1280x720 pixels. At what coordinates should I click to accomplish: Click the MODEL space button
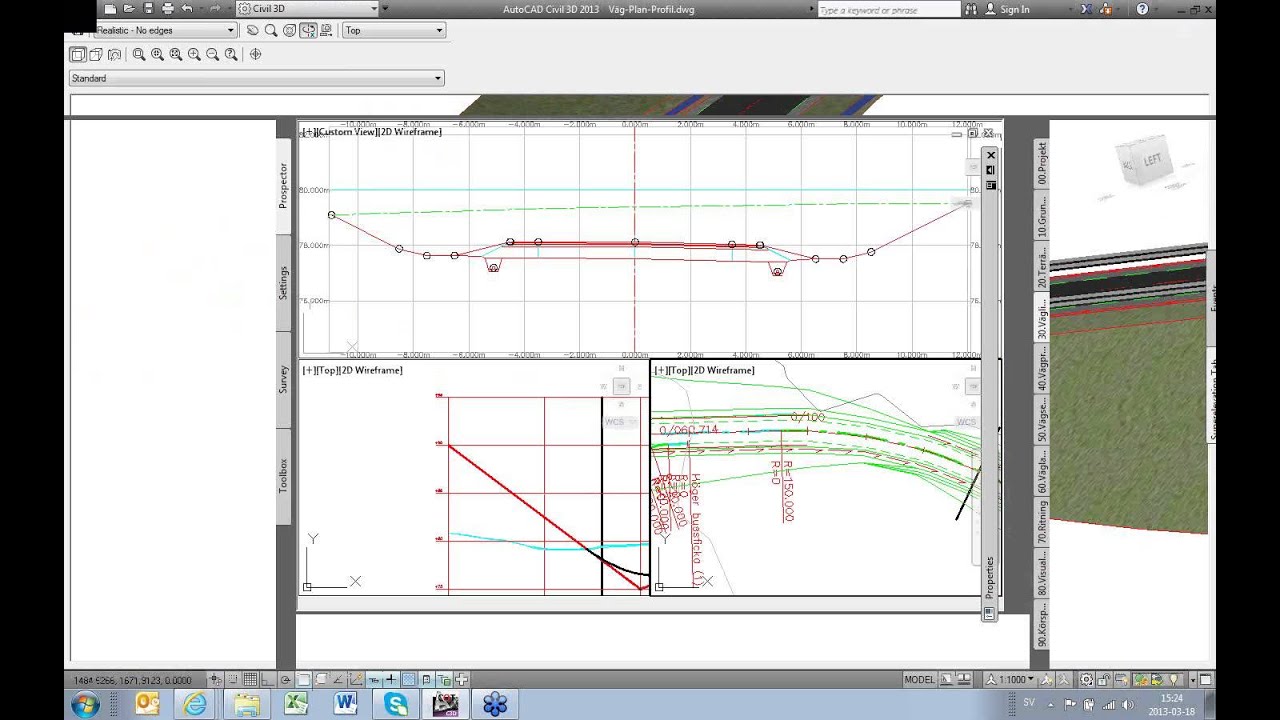pos(919,680)
